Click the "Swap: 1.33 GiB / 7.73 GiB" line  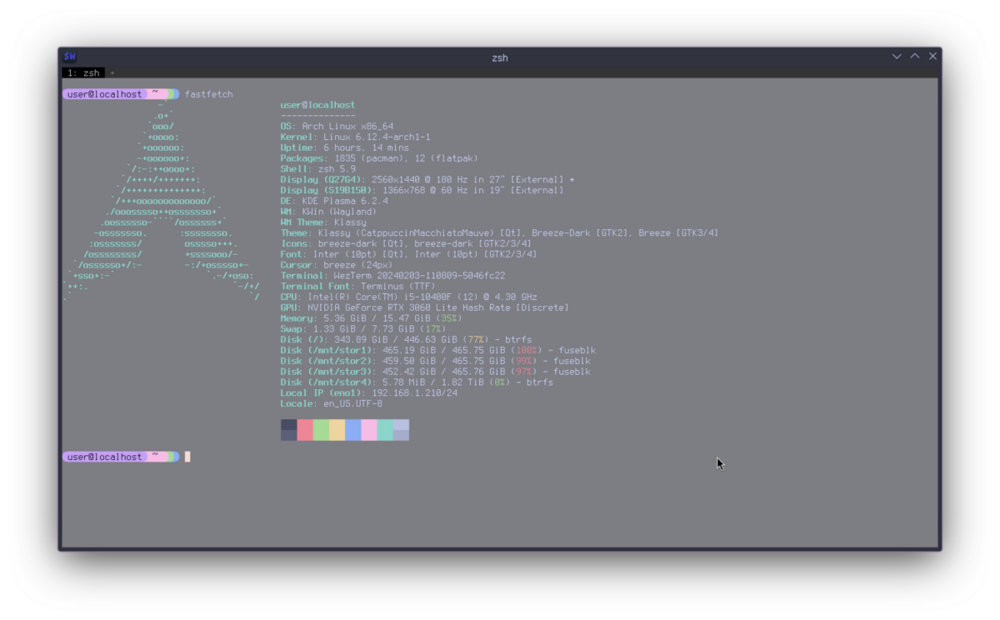pos(363,329)
